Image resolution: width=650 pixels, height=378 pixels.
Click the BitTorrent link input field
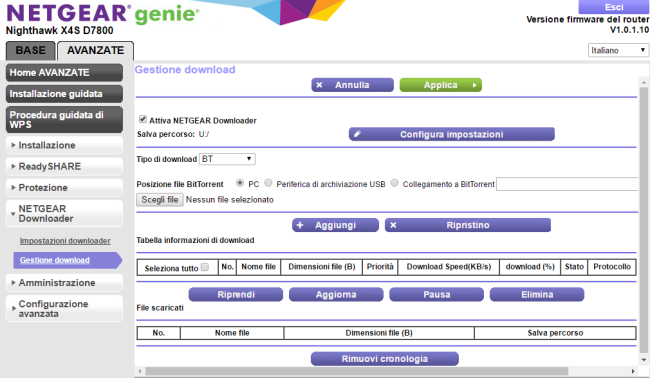click(567, 184)
